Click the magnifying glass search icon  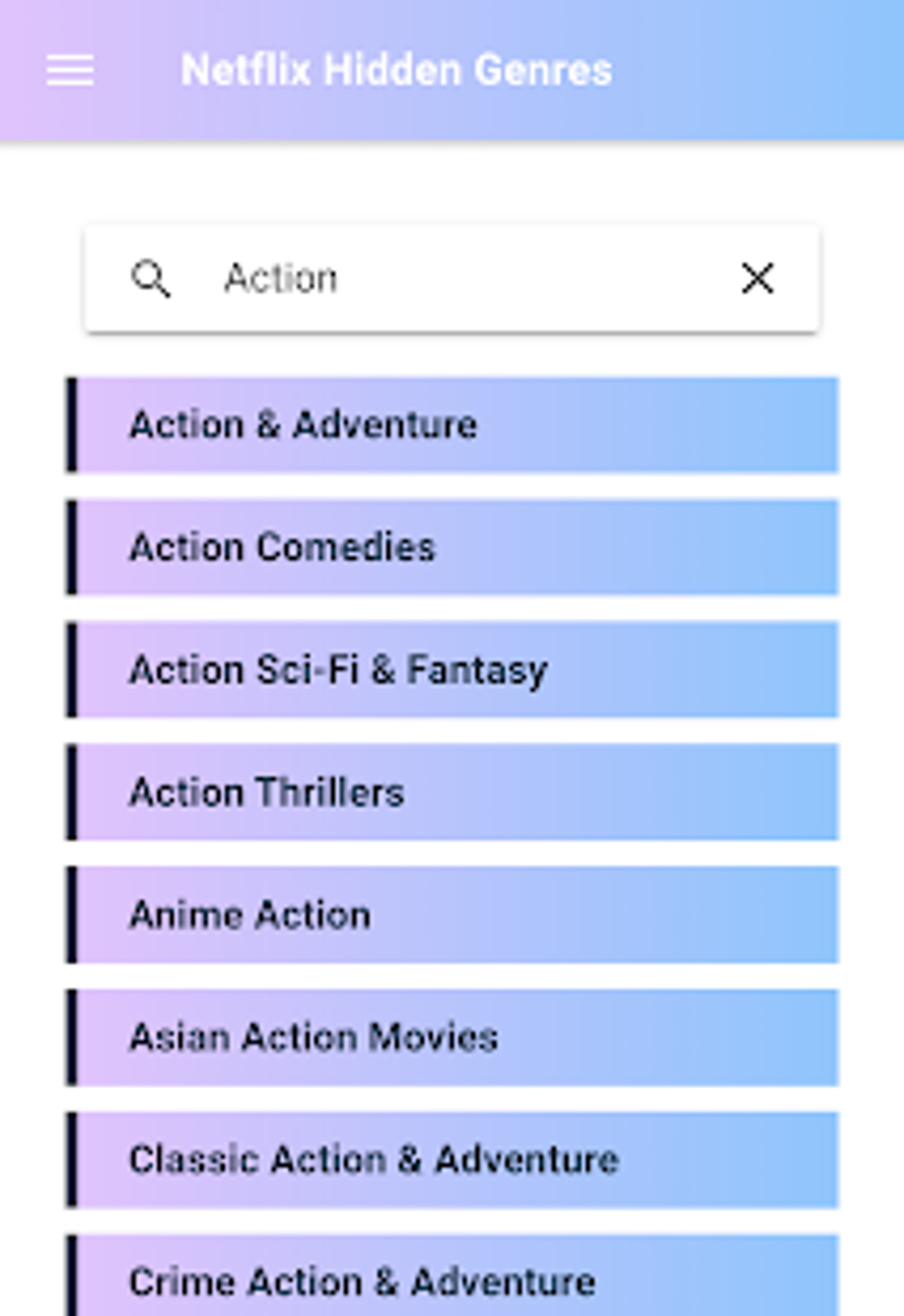[150, 278]
